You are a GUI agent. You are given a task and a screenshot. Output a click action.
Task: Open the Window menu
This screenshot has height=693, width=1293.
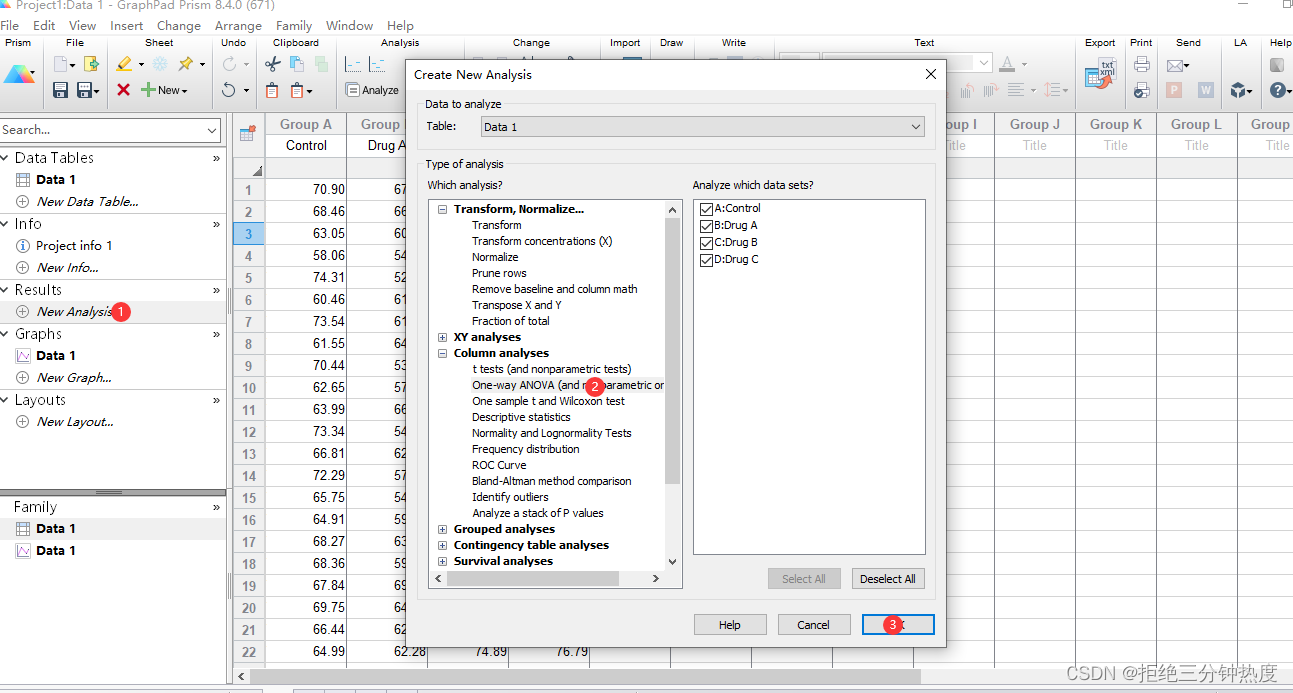pos(349,25)
